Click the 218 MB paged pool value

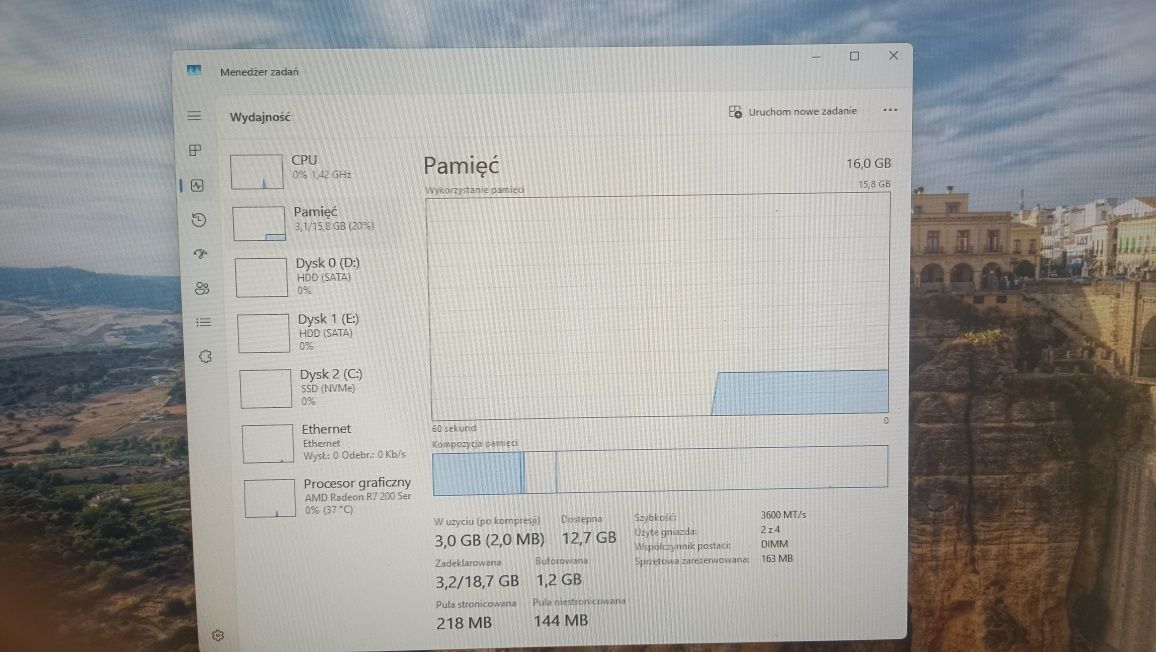(464, 623)
